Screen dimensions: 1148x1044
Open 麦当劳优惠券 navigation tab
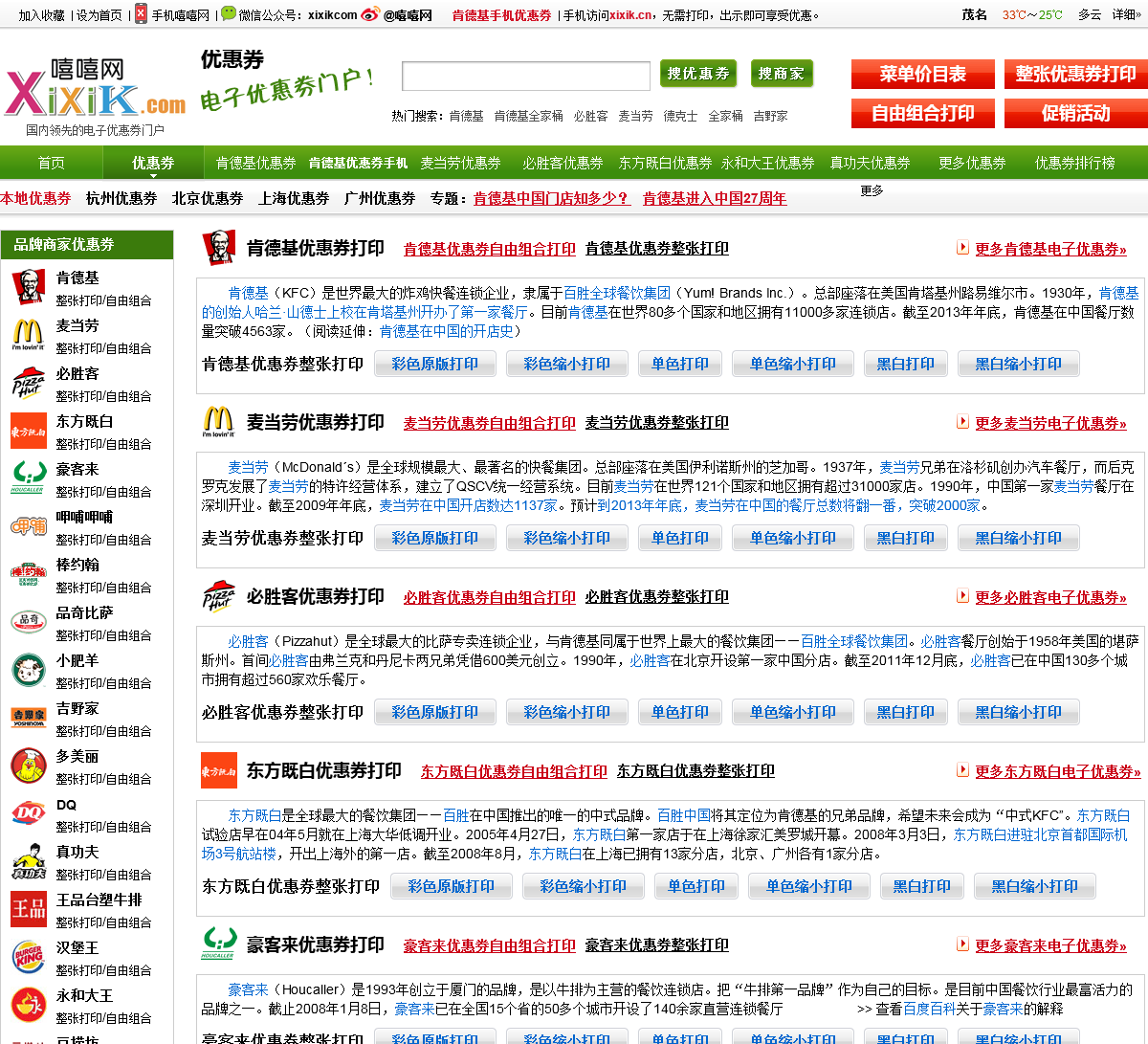click(460, 163)
